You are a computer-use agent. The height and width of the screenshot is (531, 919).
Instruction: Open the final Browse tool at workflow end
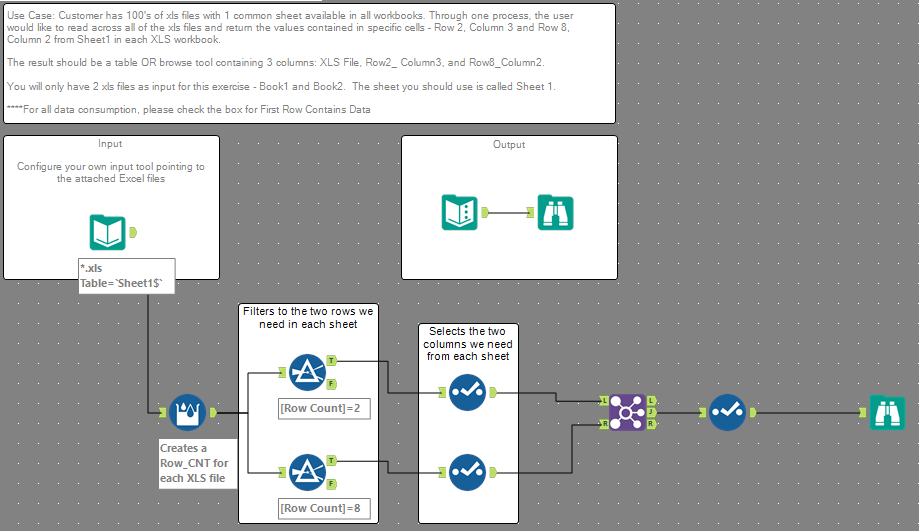point(887,413)
